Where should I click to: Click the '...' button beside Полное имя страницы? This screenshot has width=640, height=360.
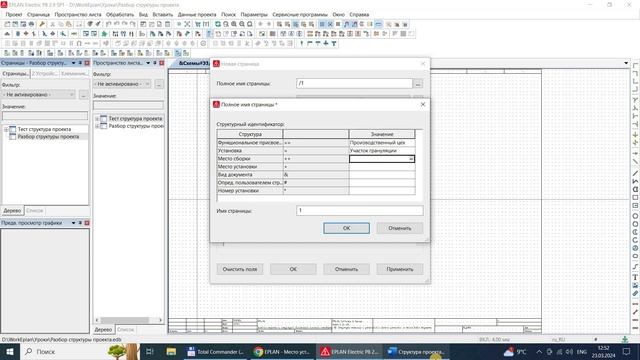pos(418,84)
